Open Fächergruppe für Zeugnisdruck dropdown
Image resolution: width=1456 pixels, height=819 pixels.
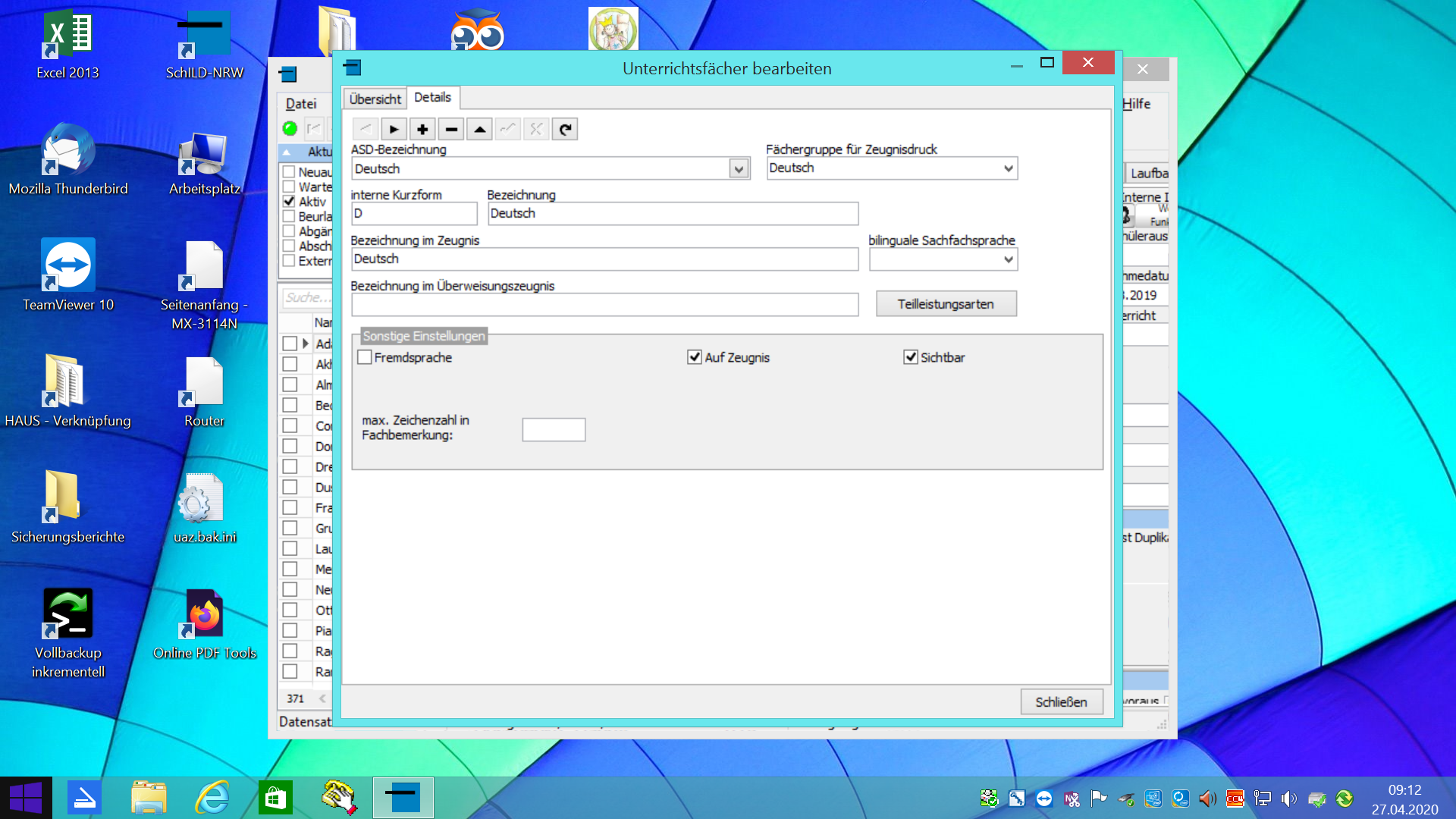pyautogui.click(x=1009, y=168)
